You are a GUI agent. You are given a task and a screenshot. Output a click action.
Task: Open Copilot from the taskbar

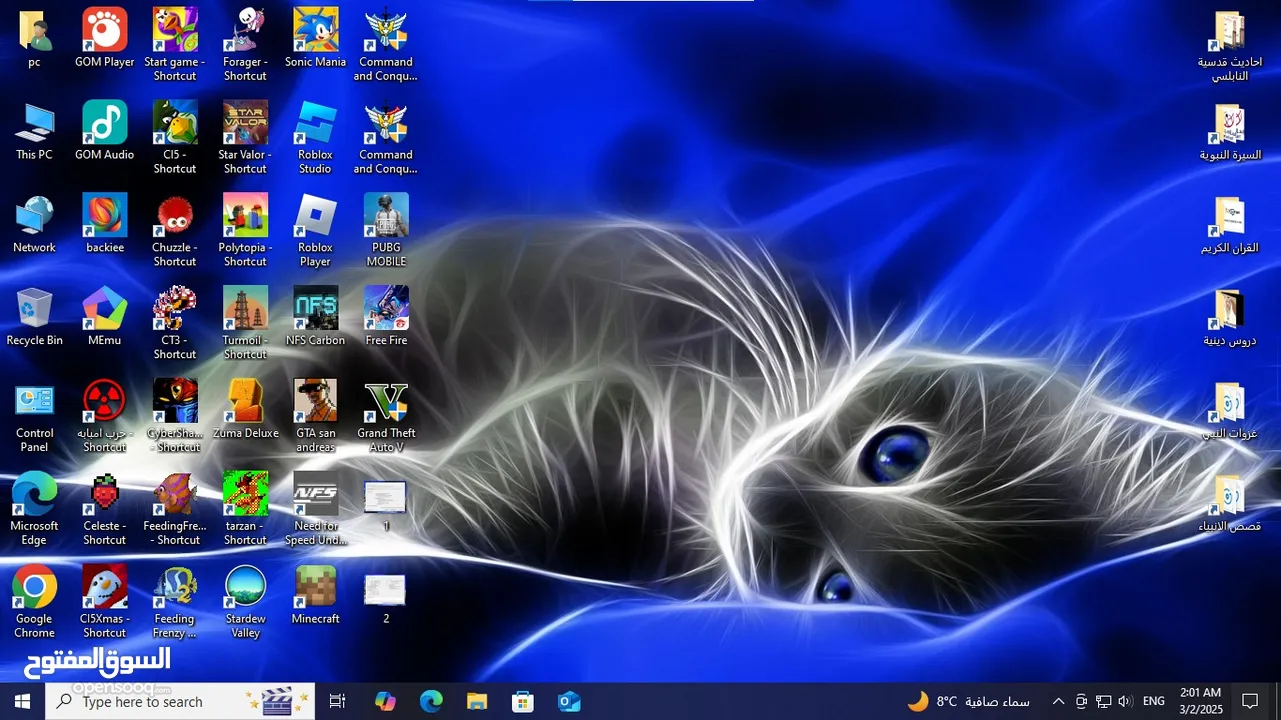385,701
